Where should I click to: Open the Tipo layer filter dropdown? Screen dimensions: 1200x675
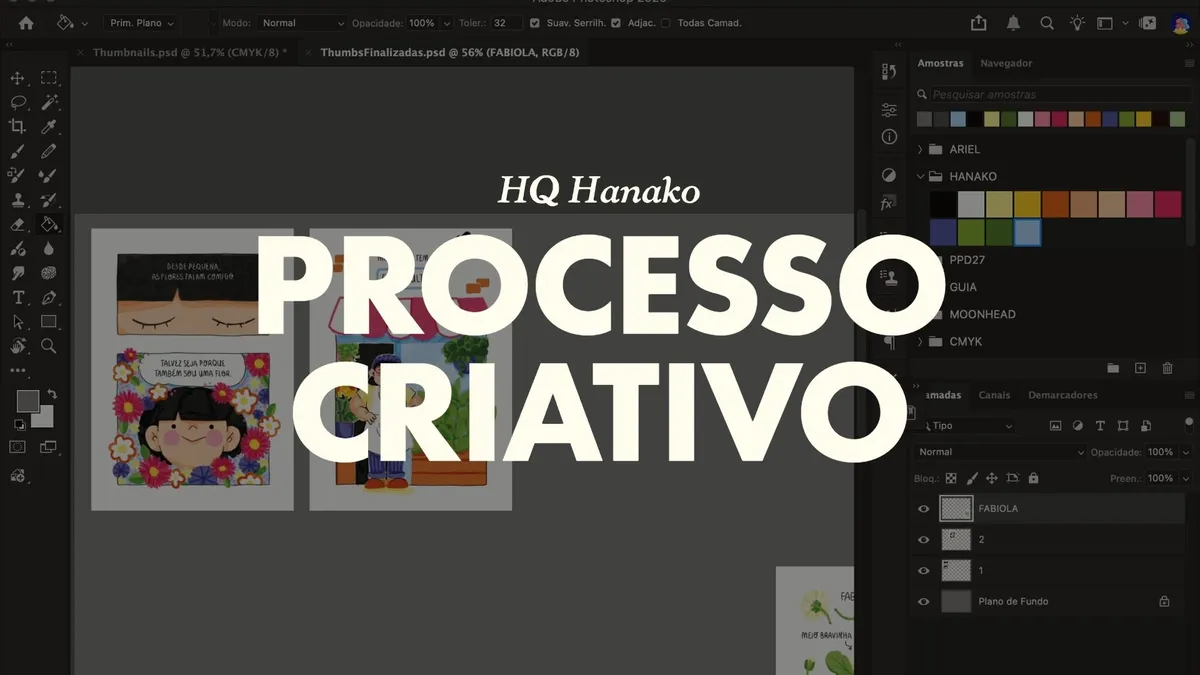tap(965, 426)
